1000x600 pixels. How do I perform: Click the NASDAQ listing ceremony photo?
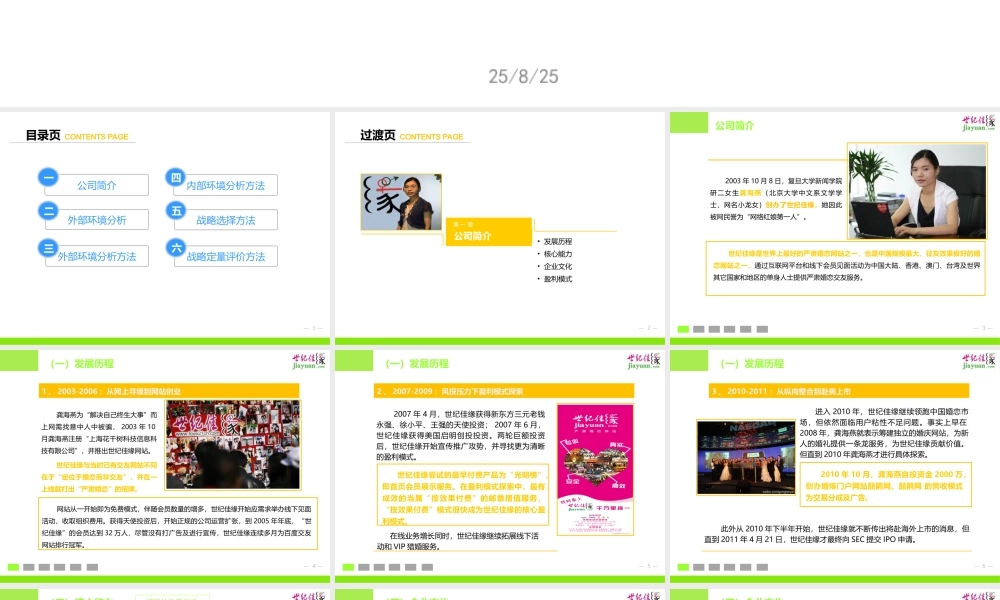(x=746, y=457)
